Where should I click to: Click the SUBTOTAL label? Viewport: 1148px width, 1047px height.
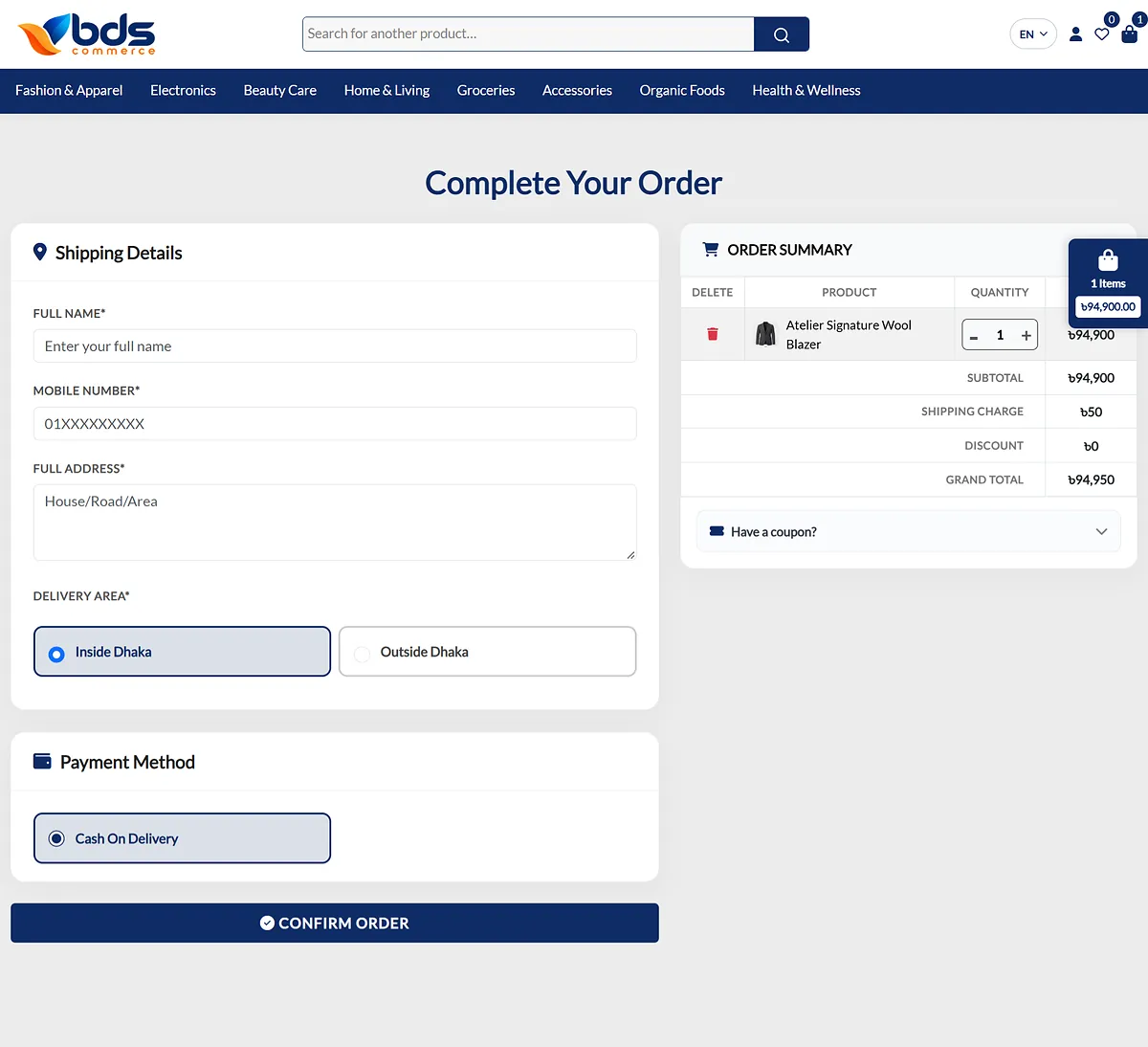tap(995, 378)
